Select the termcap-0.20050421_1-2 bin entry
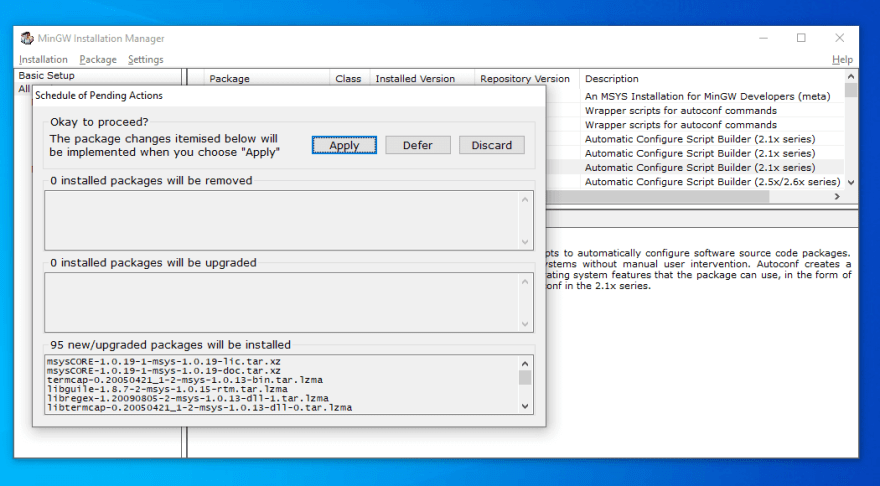The height and width of the screenshot is (486, 880). pos(185,380)
